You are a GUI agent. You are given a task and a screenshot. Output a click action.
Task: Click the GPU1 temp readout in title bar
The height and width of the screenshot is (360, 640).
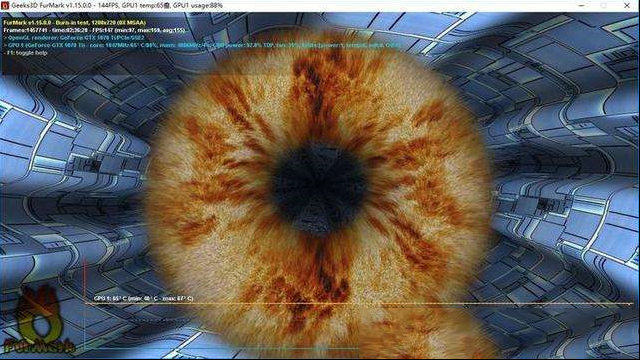point(145,6)
